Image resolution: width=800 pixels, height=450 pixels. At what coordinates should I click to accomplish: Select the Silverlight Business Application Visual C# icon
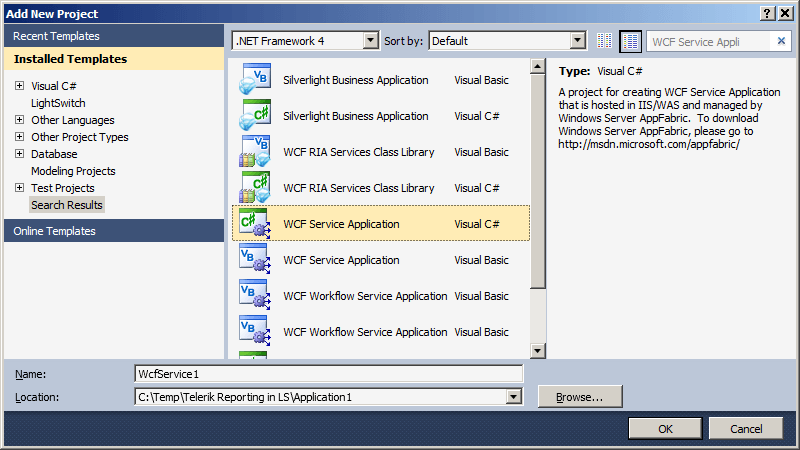click(255, 115)
